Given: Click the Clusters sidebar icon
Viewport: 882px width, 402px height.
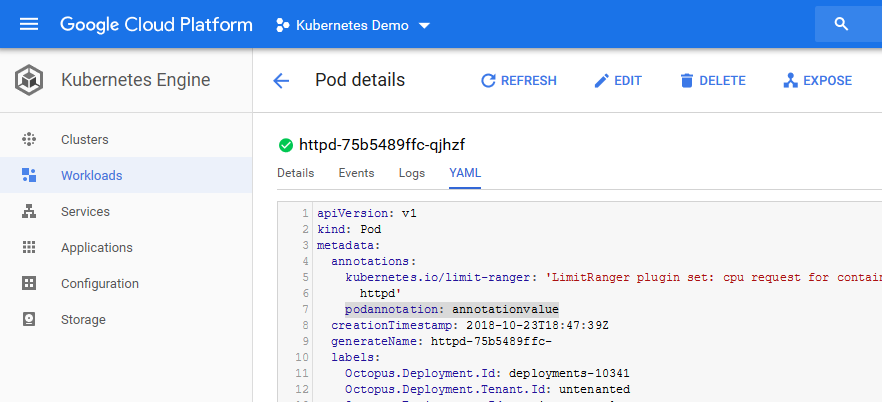Looking at the screenshot, I should click(29, 140).
